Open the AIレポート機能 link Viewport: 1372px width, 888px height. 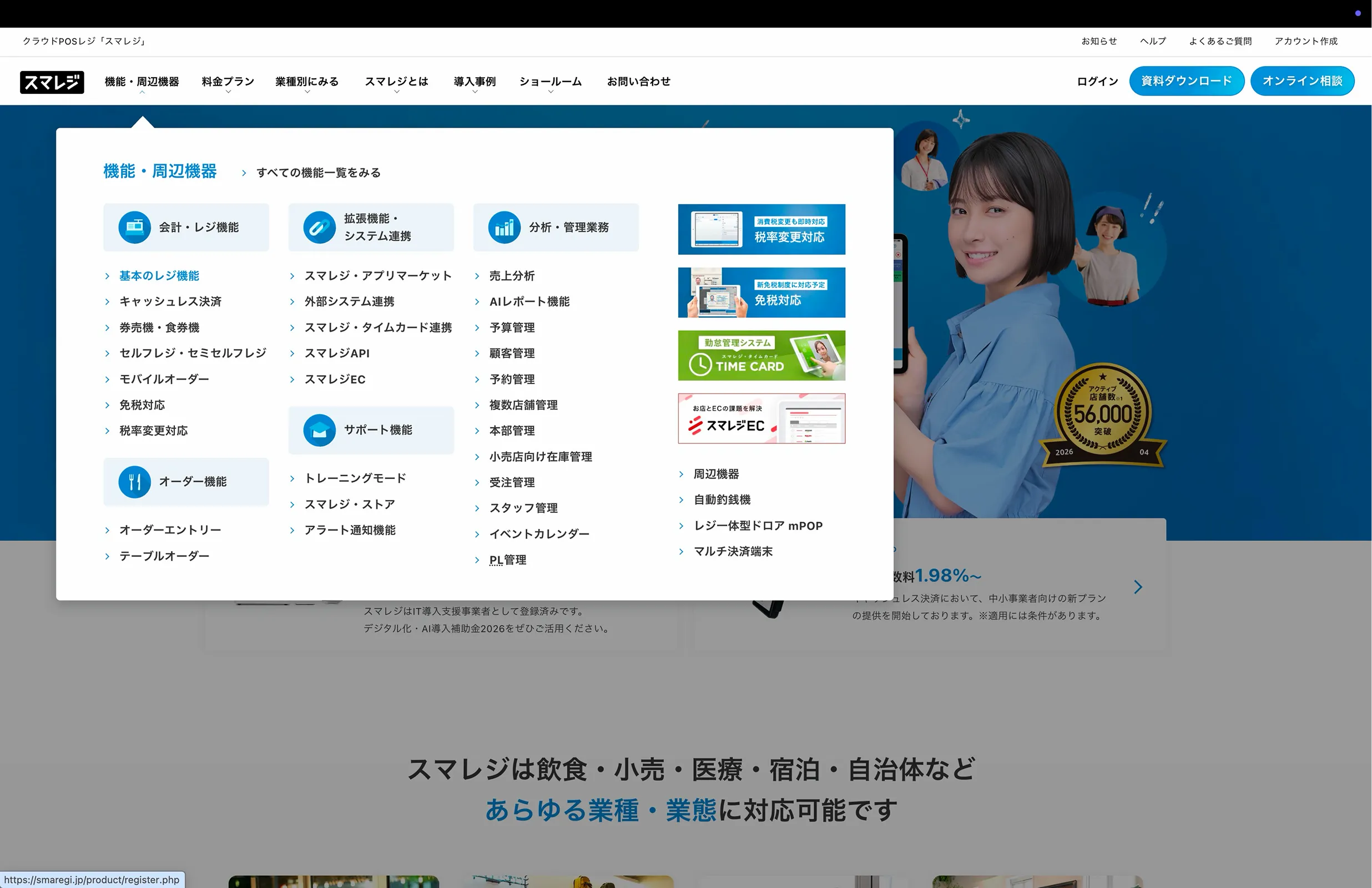pos(529,301)
